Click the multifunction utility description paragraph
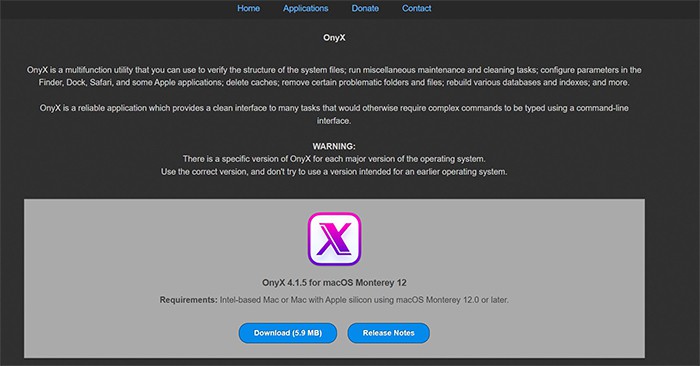700x366 pixels. 334,76
